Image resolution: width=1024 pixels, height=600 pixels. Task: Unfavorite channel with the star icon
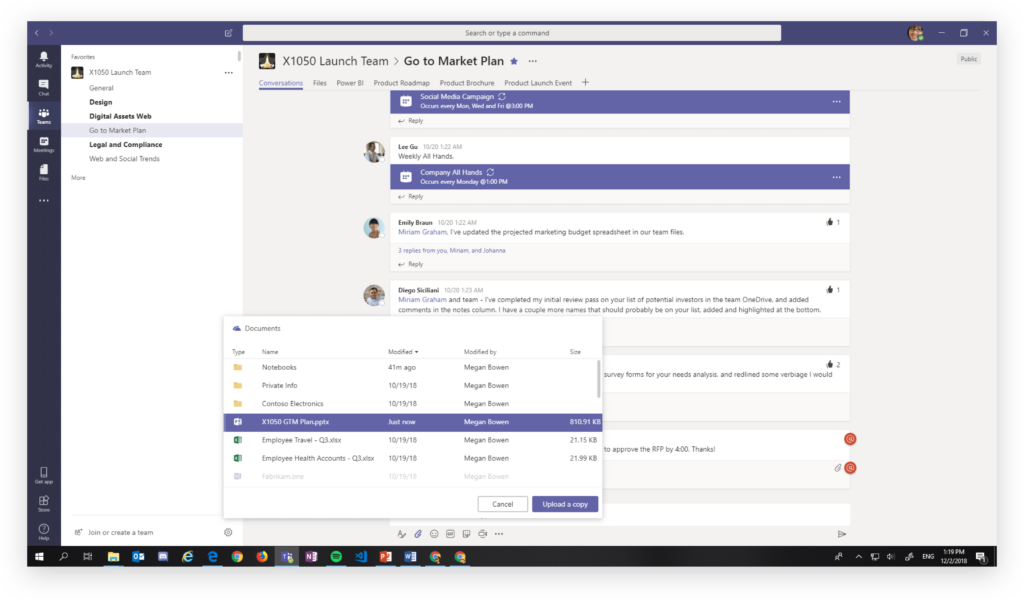[514, 61]
